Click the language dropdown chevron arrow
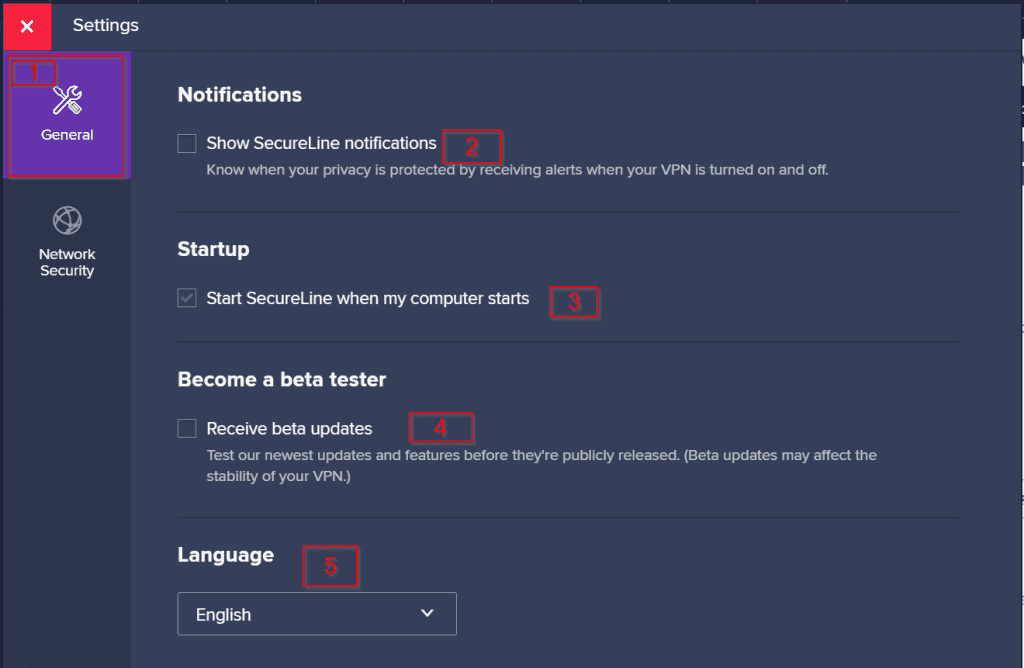This screenshot has height=668, width=1024. tap(427, 613)
